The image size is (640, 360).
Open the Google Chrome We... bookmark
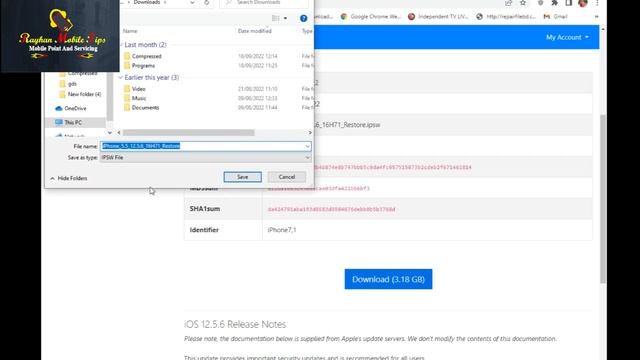(371, 17)
